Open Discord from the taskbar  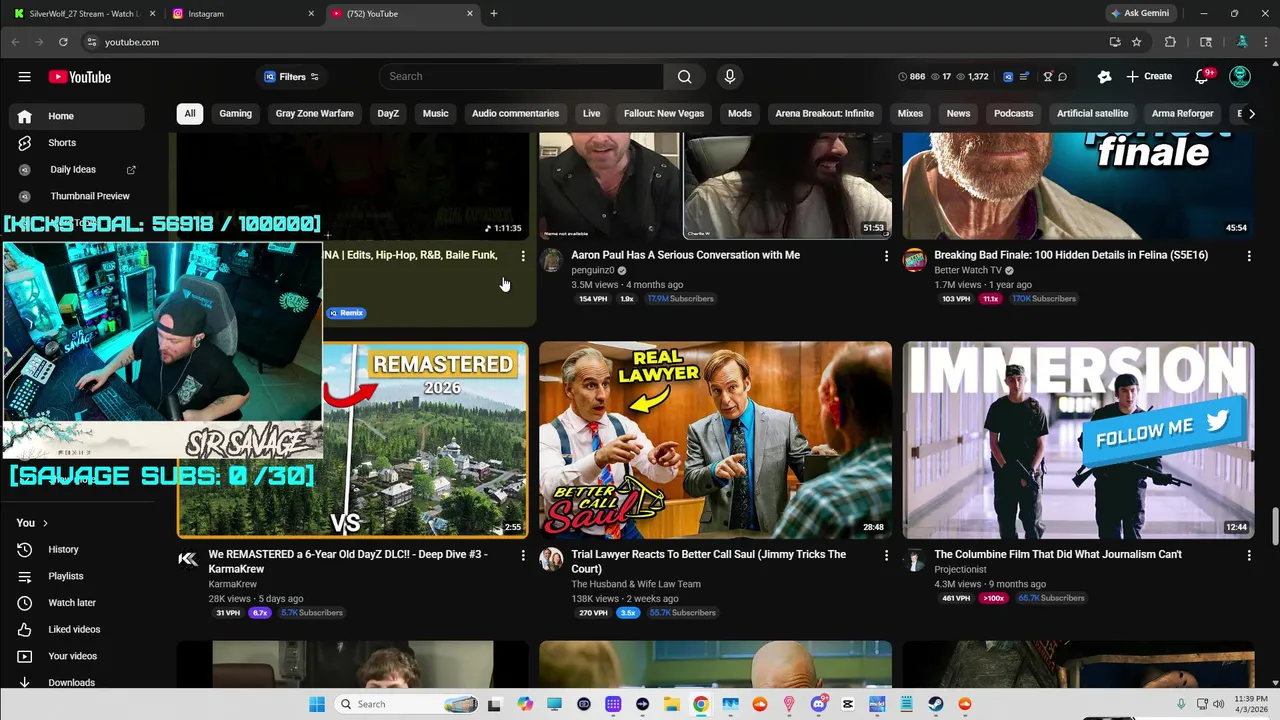point(819,704)
